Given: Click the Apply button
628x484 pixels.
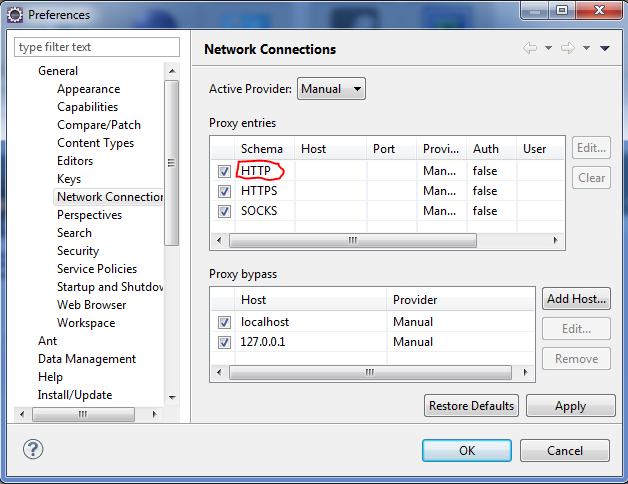Looking at the screenshot, I should click(570, 406).
